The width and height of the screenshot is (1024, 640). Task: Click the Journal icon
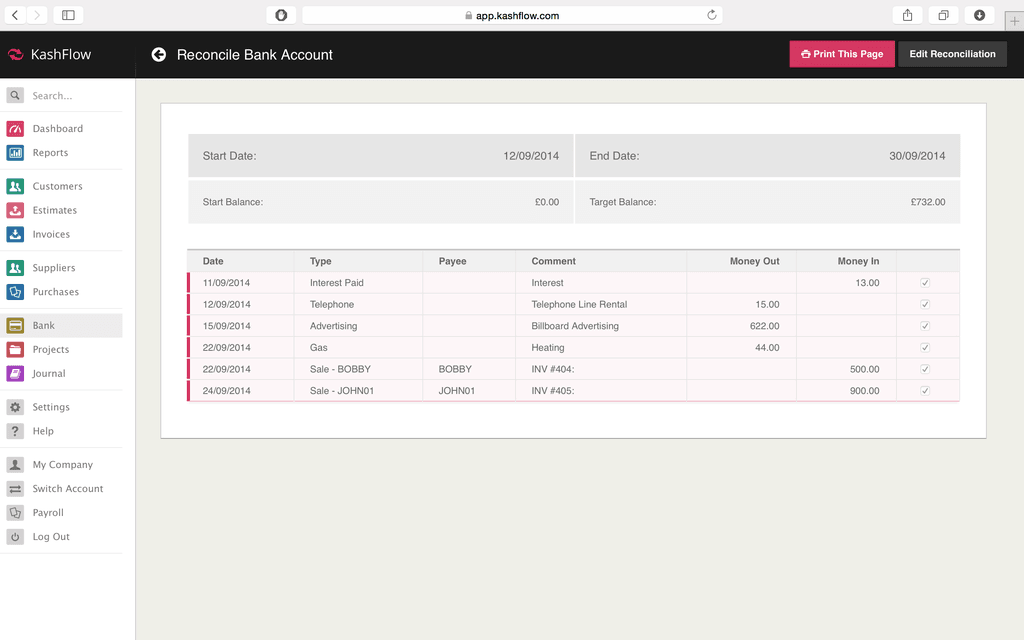pos(15,373)
